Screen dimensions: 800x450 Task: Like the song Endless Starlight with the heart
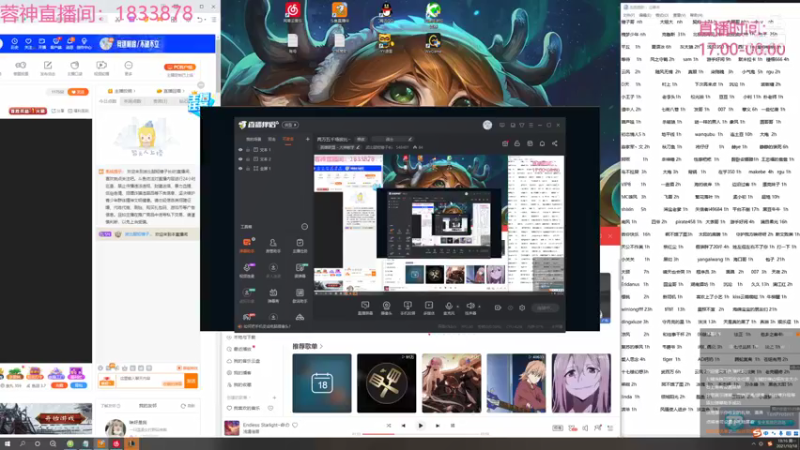point(295,425)
